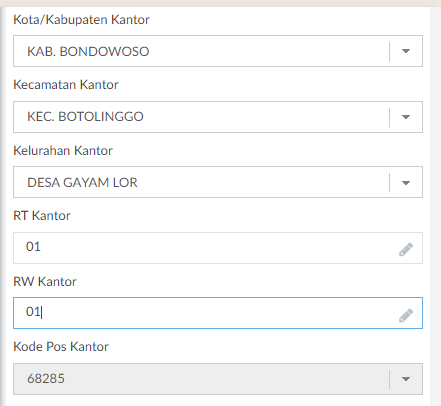The image size is (441, 406).
Task: Click the 01 text inside RT Kantor
Action: (x=33, y=247)
